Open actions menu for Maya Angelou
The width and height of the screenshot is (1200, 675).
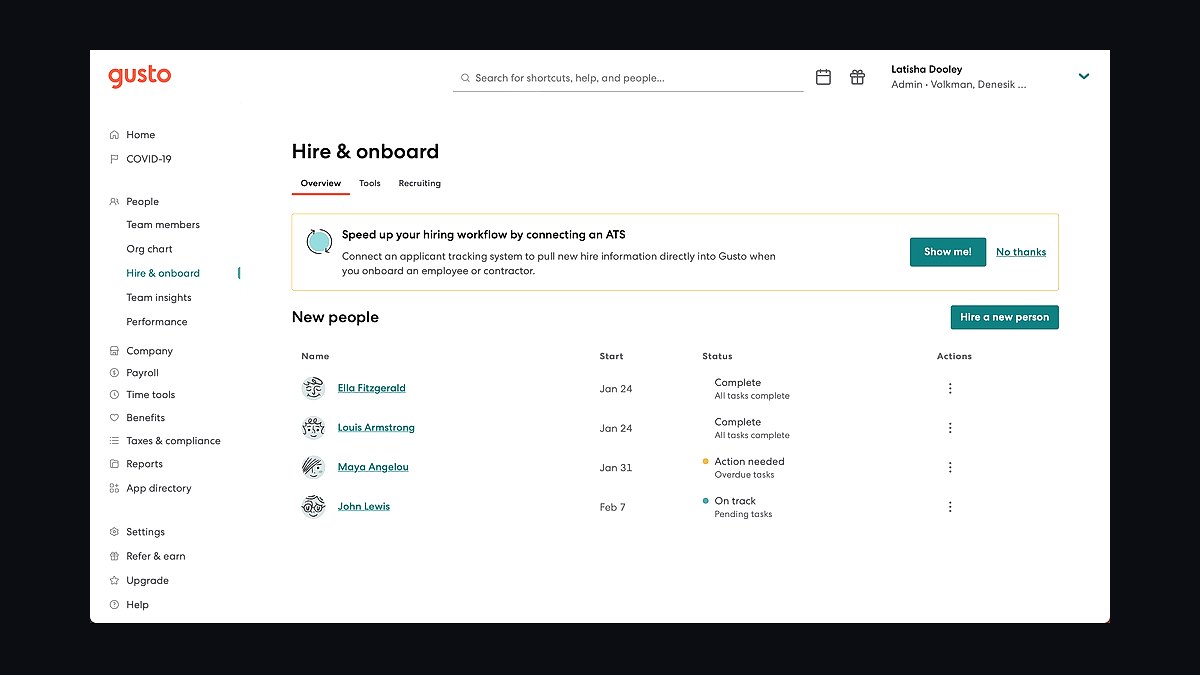pos(950,467)
